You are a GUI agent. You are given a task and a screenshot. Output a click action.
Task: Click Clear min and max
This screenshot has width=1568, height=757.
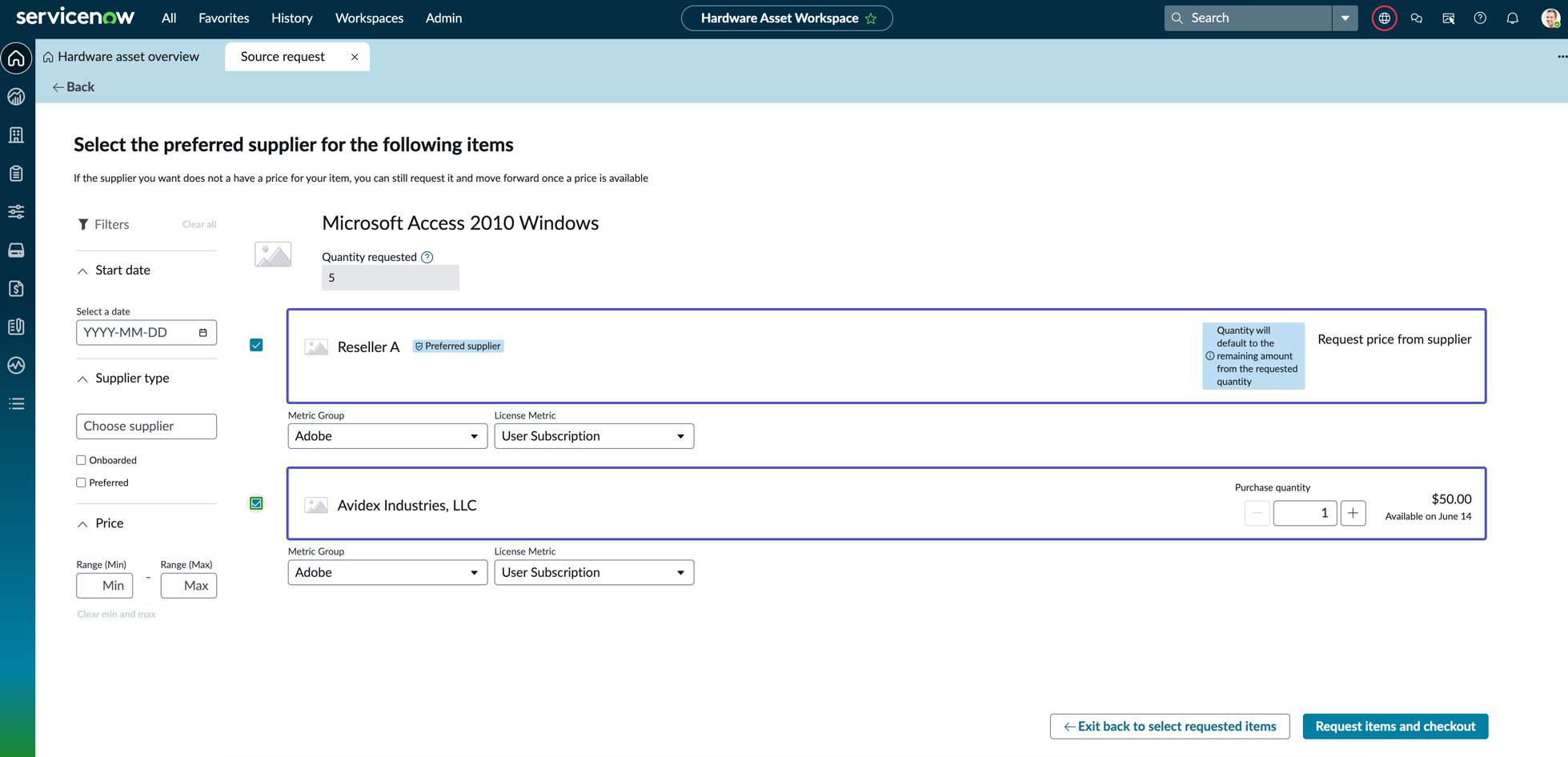(117, 615)
